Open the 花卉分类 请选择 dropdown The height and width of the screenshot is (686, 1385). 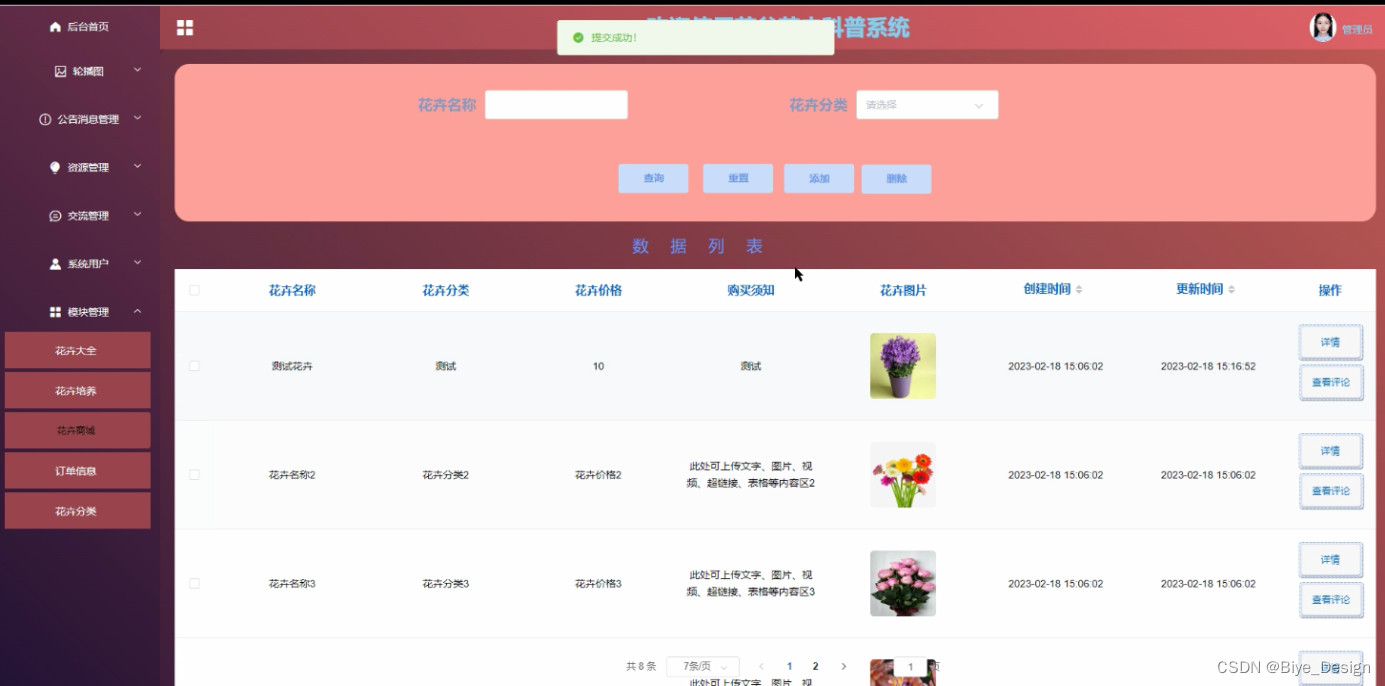[x=927, y=105]
